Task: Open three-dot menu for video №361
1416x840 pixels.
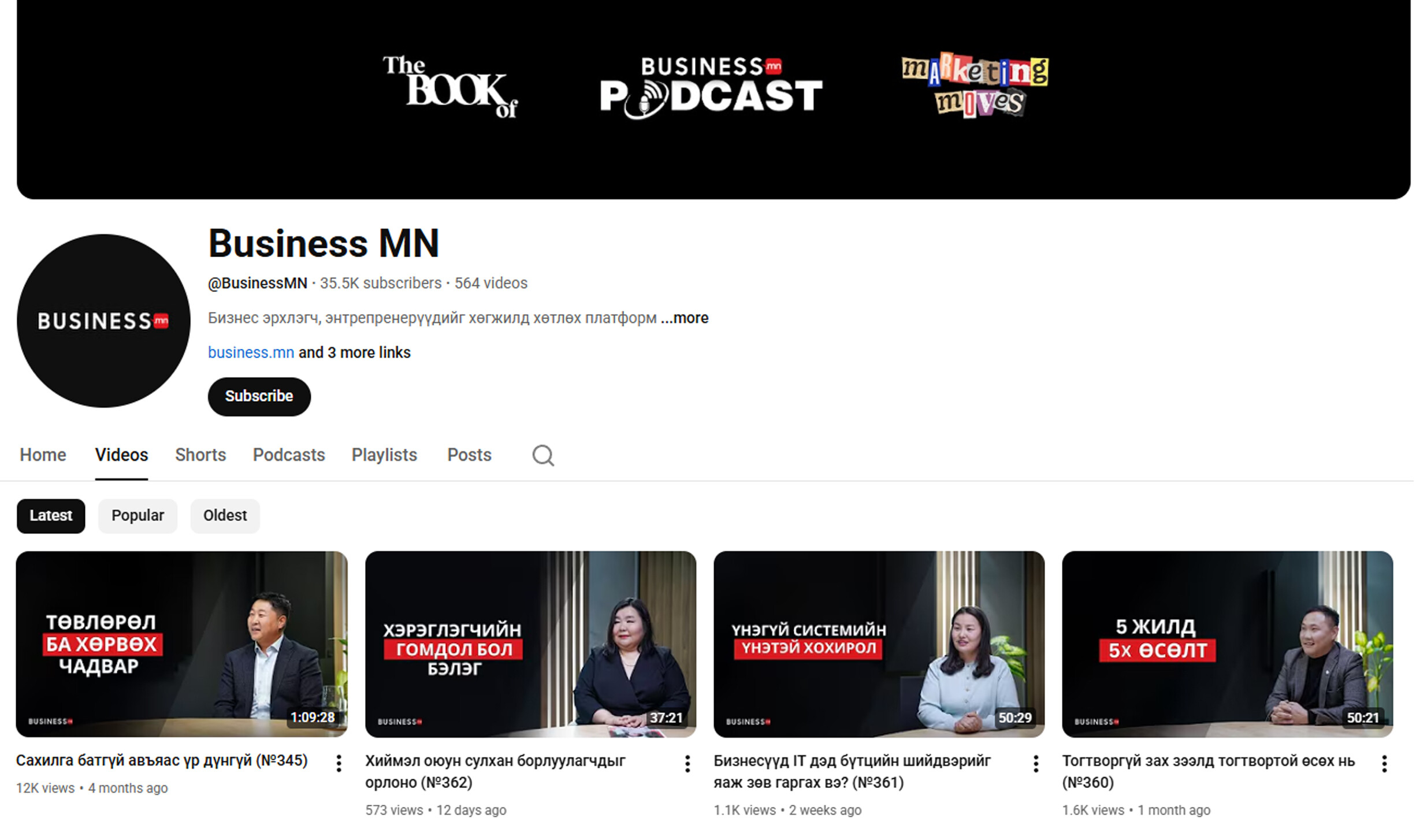Action: pyautogui.click(x=1036, y=763)
